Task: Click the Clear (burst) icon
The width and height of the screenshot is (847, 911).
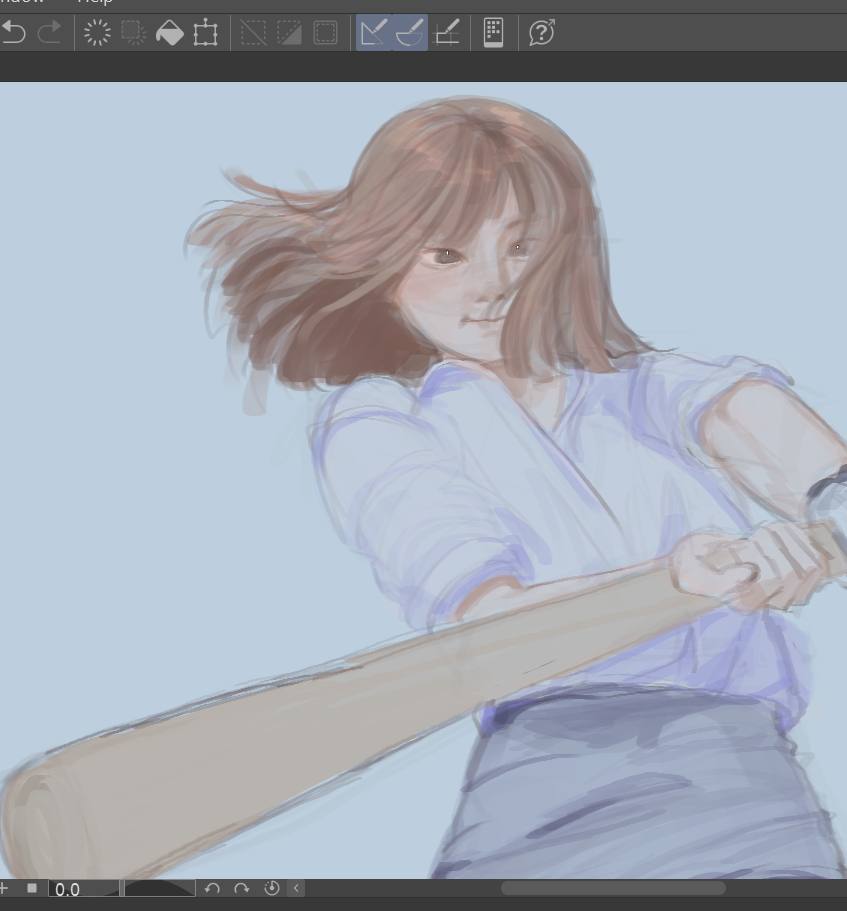Action: (x=97, y=33)
